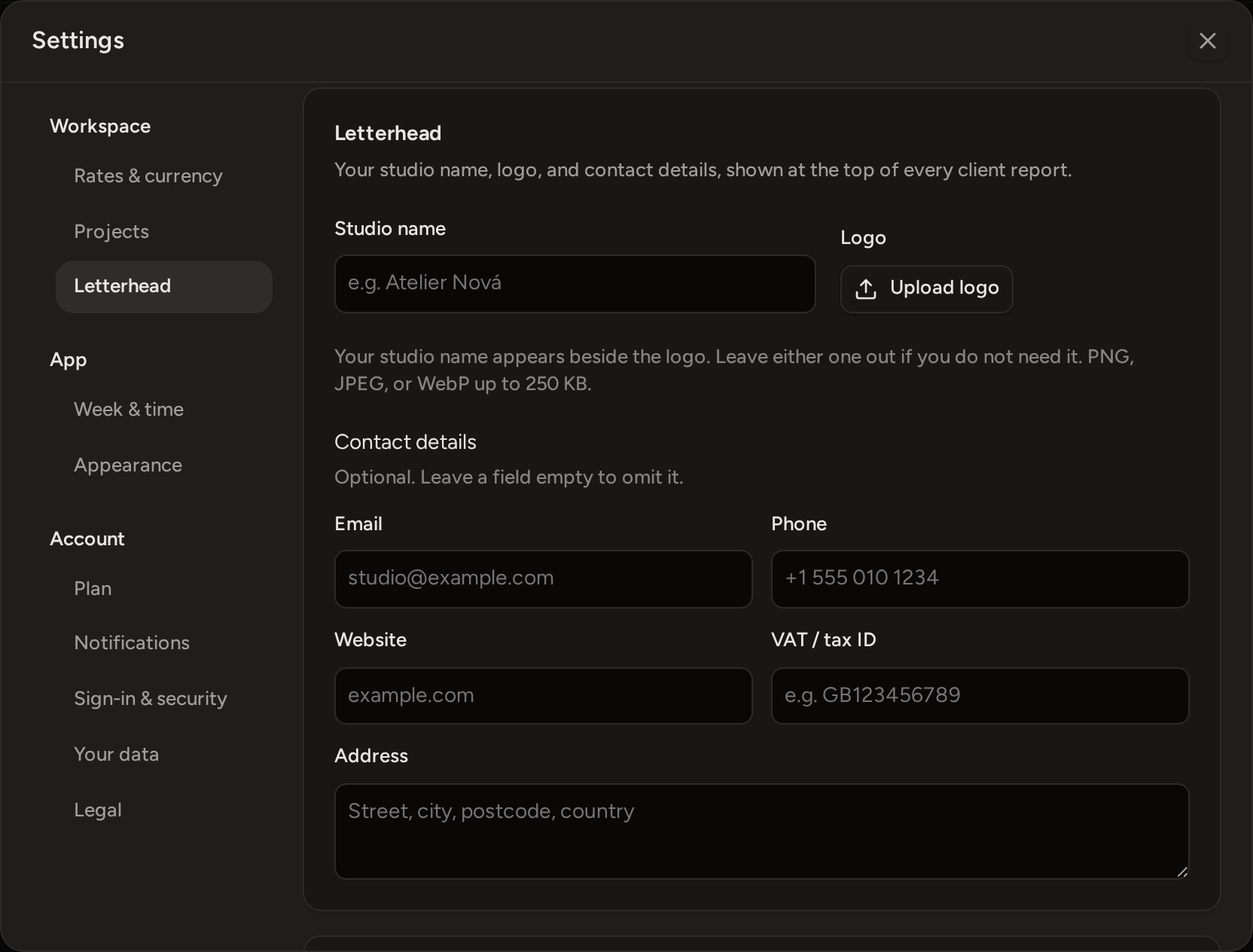Focus the Website input field
1253x952 pixels.
pos(543,696)
